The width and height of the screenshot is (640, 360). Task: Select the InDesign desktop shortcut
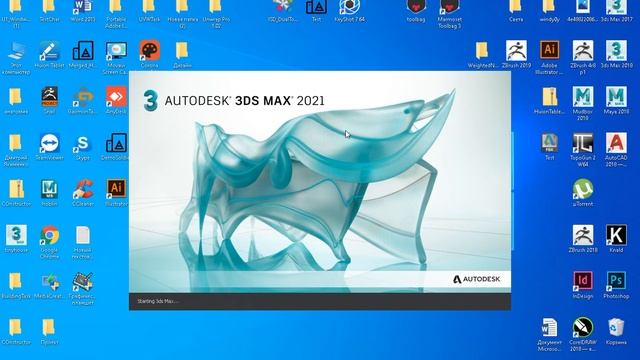click(583, 285)
